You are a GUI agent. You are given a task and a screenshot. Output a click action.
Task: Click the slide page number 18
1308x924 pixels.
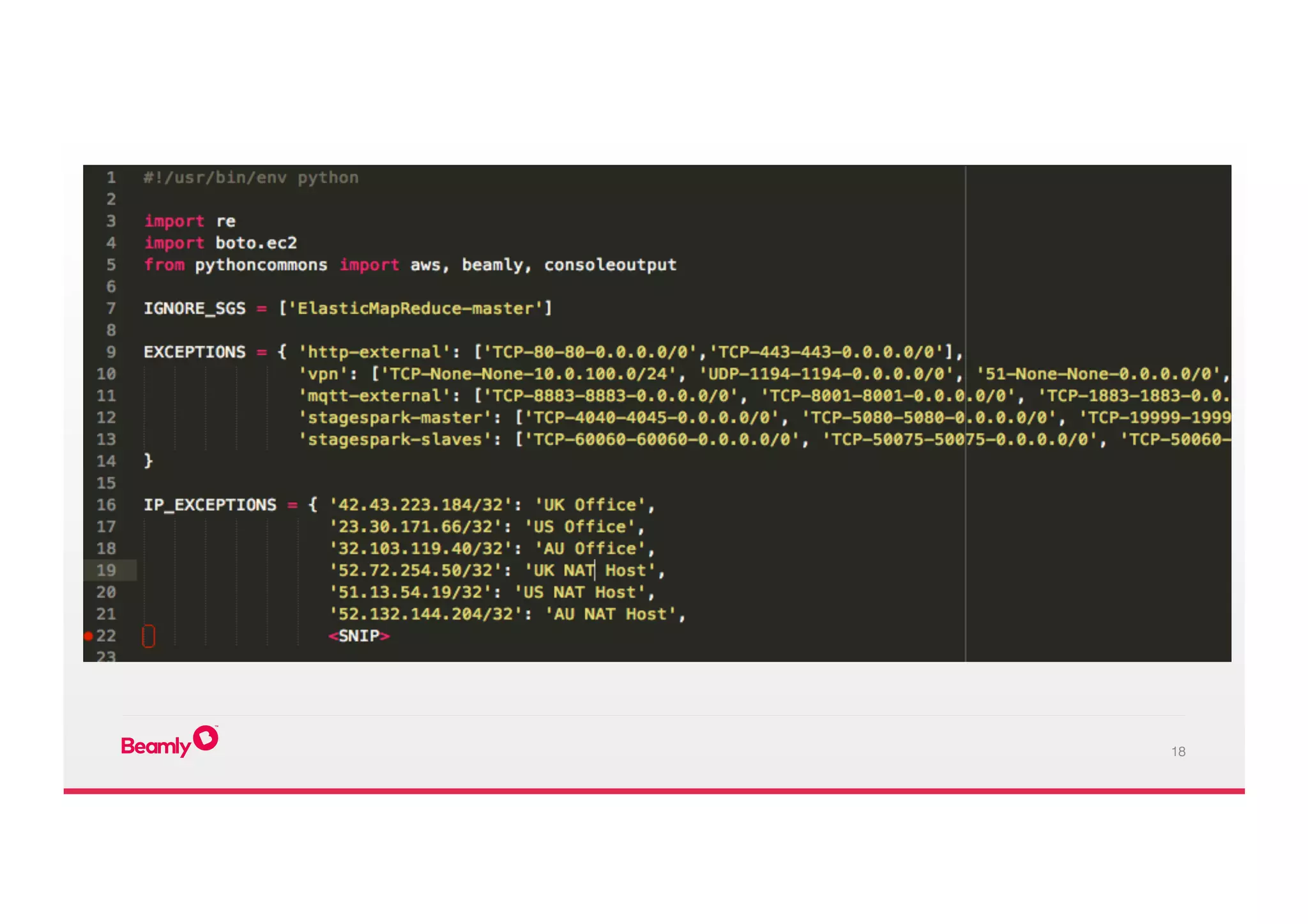(x=1178, y=752)
